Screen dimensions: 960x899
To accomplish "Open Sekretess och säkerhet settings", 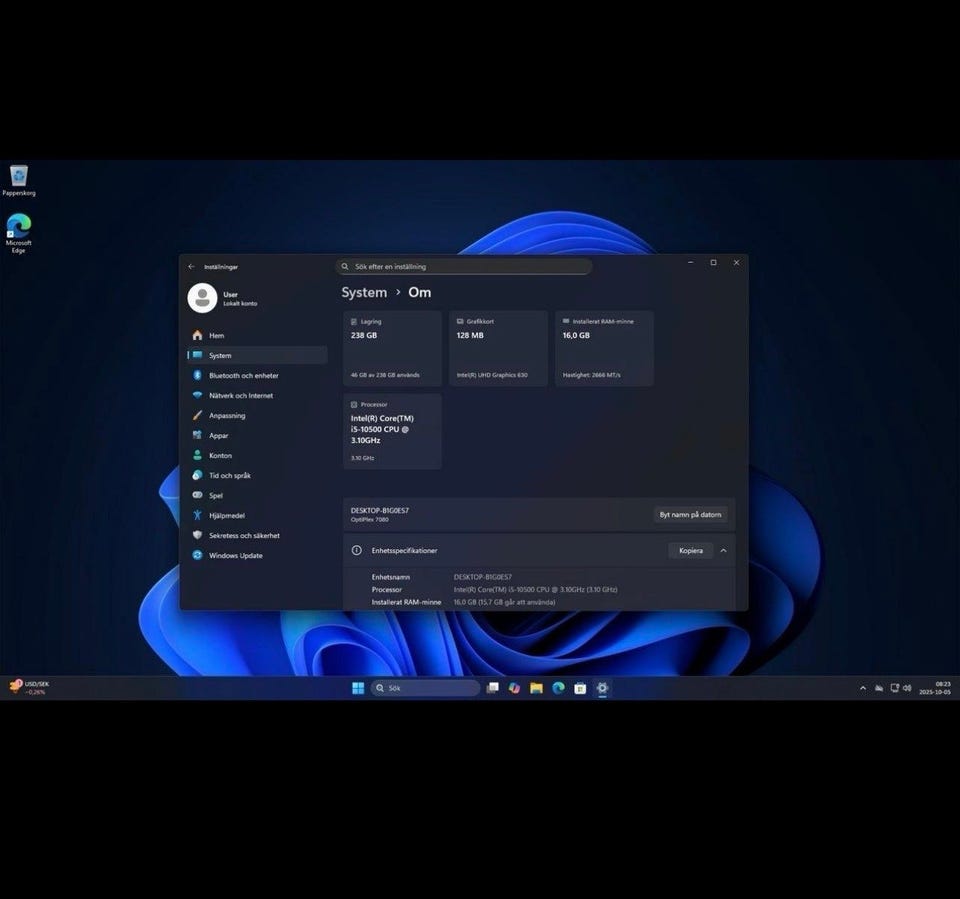I will point(244,536).
